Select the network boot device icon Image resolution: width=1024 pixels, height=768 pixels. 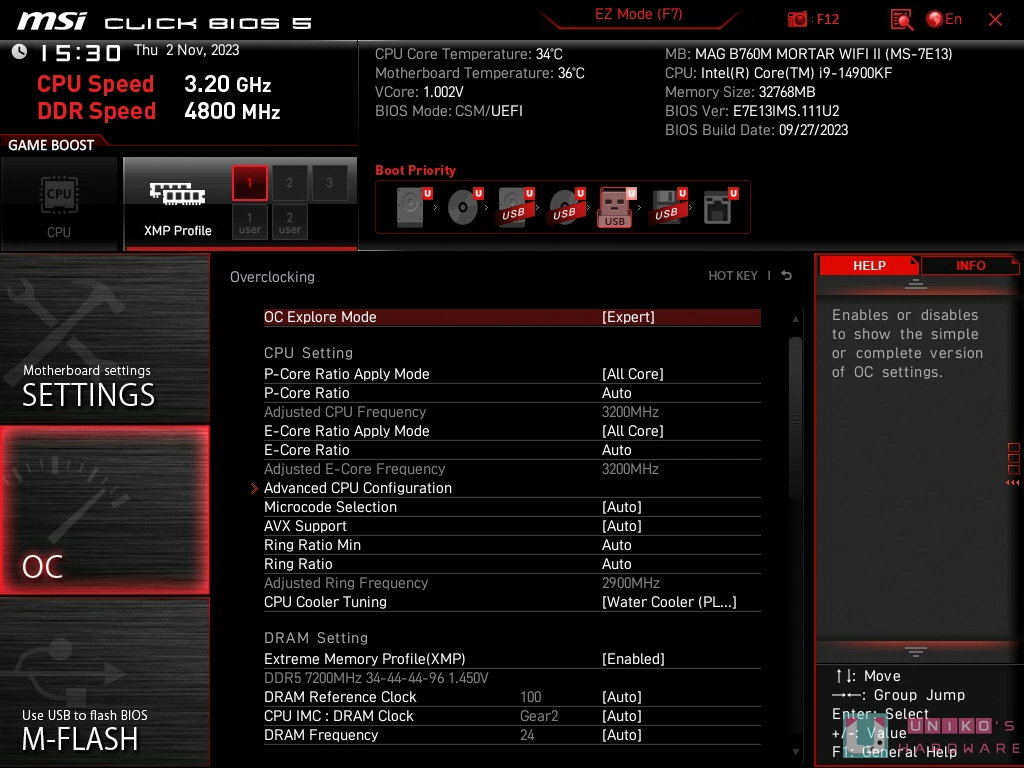pos(720,206)
